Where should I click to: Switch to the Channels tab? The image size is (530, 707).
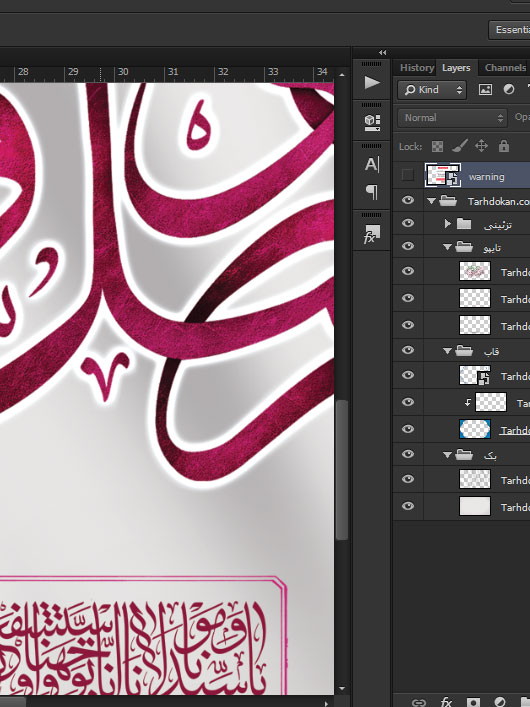(505, 68)
